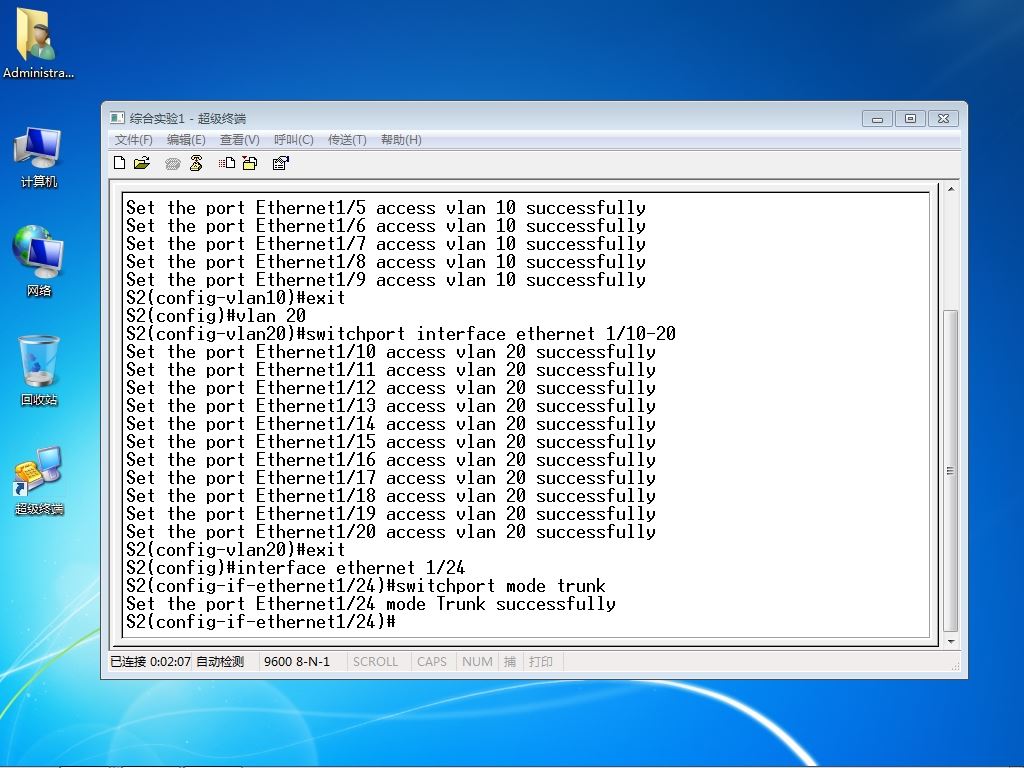
Task: Click the Ethernet1/9 access vlan 10 line
Action: click(385, 280)
